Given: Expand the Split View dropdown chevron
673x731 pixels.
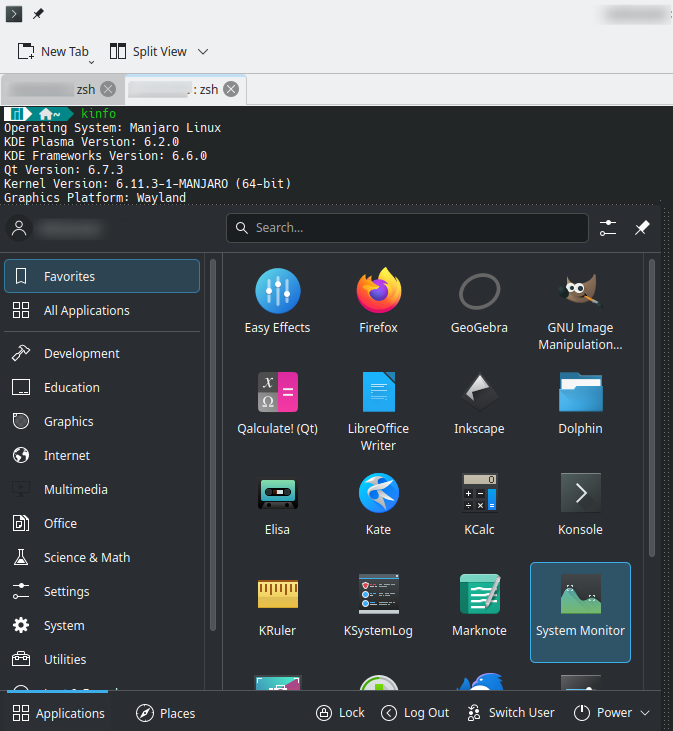Looking at the screenshot, I should 203,51.
